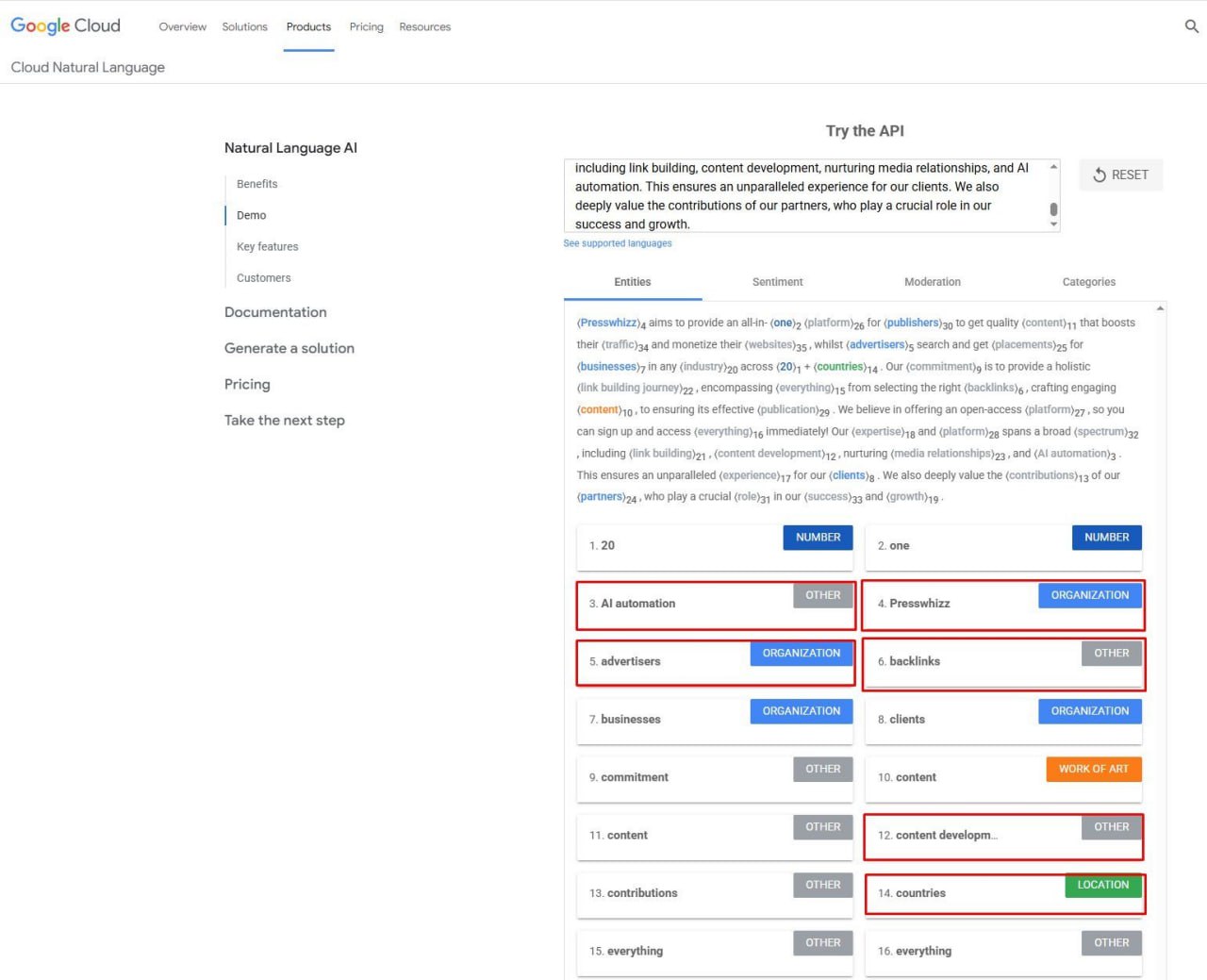
Task: Select the Categories tab
Action: click(x=1088, y=282)
